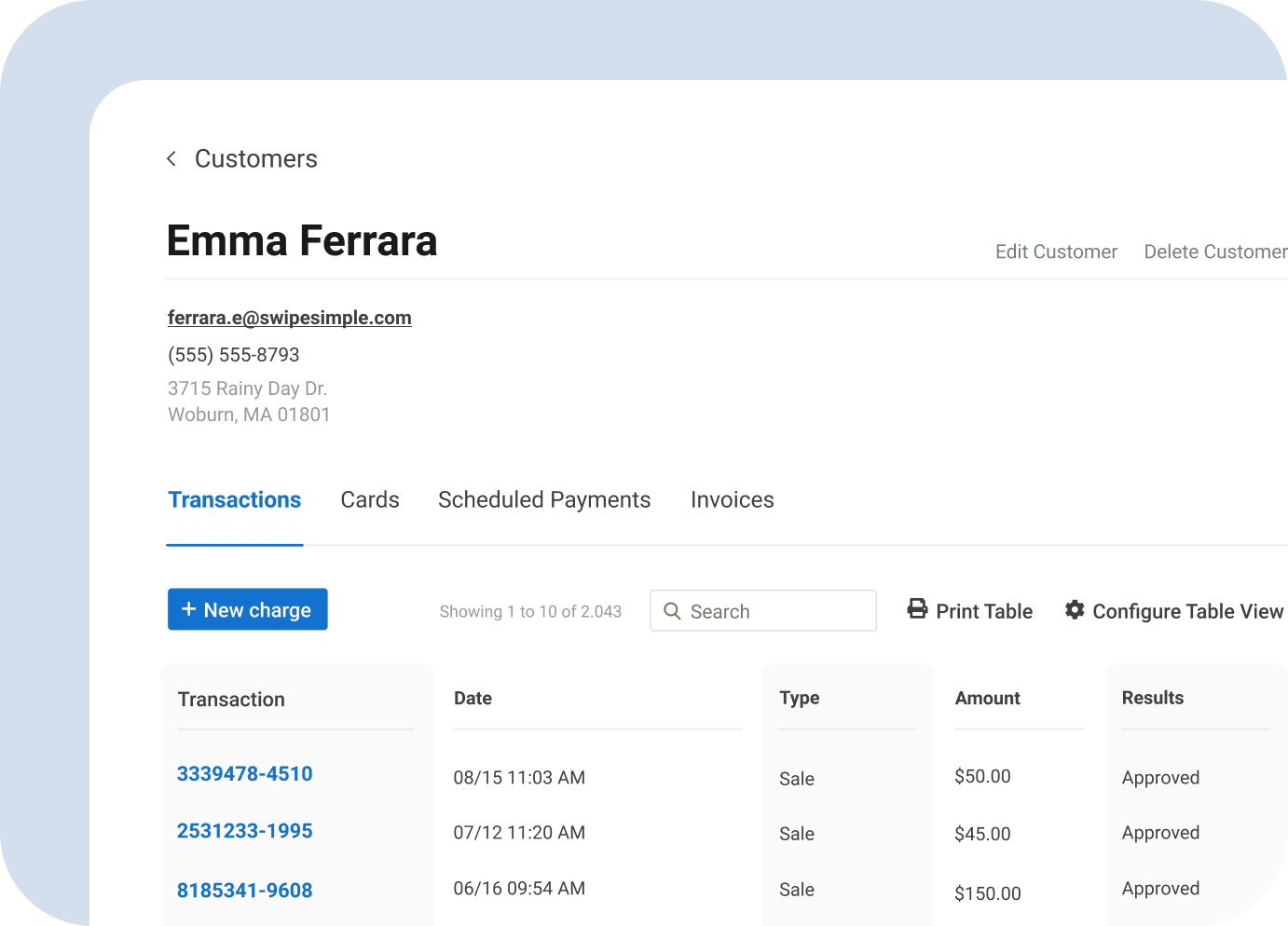Image resolution: width=1288 pixels, height=926 pixels.
Task: Click the New charge button
Action: coord(247,609)
